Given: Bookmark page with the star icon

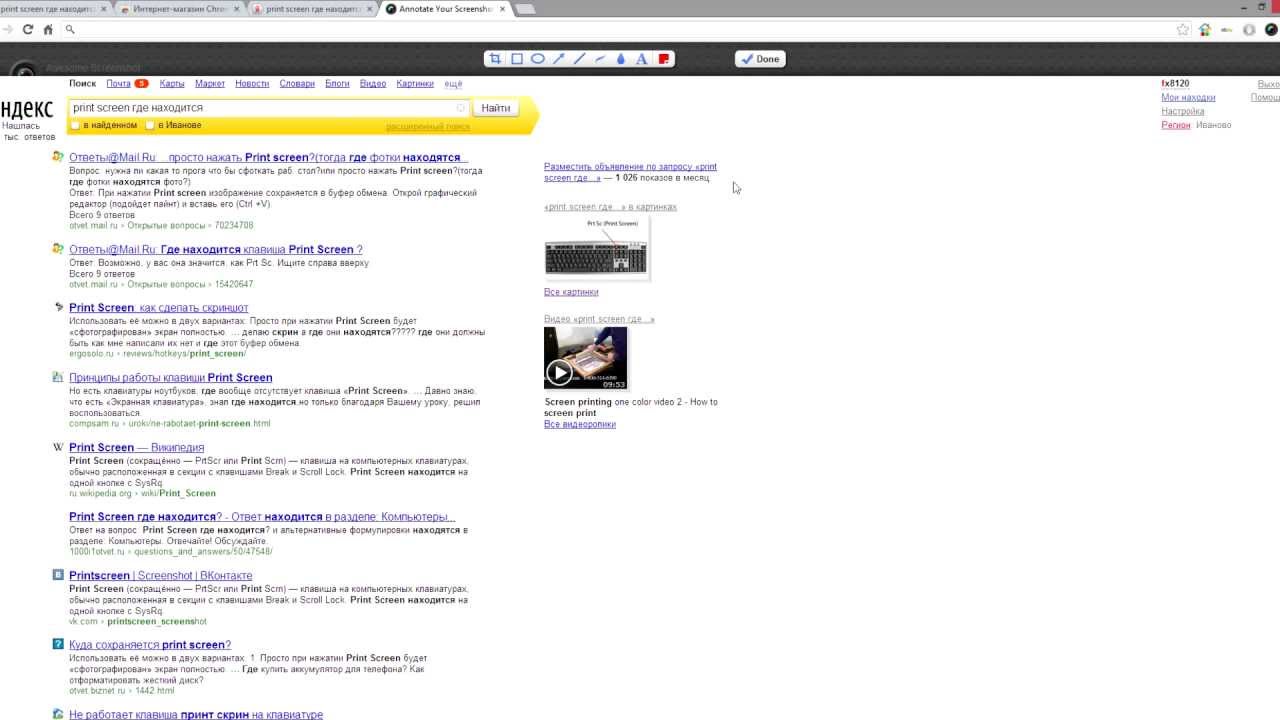Looking at the screenshot, I should click(x=1183, y=30).
